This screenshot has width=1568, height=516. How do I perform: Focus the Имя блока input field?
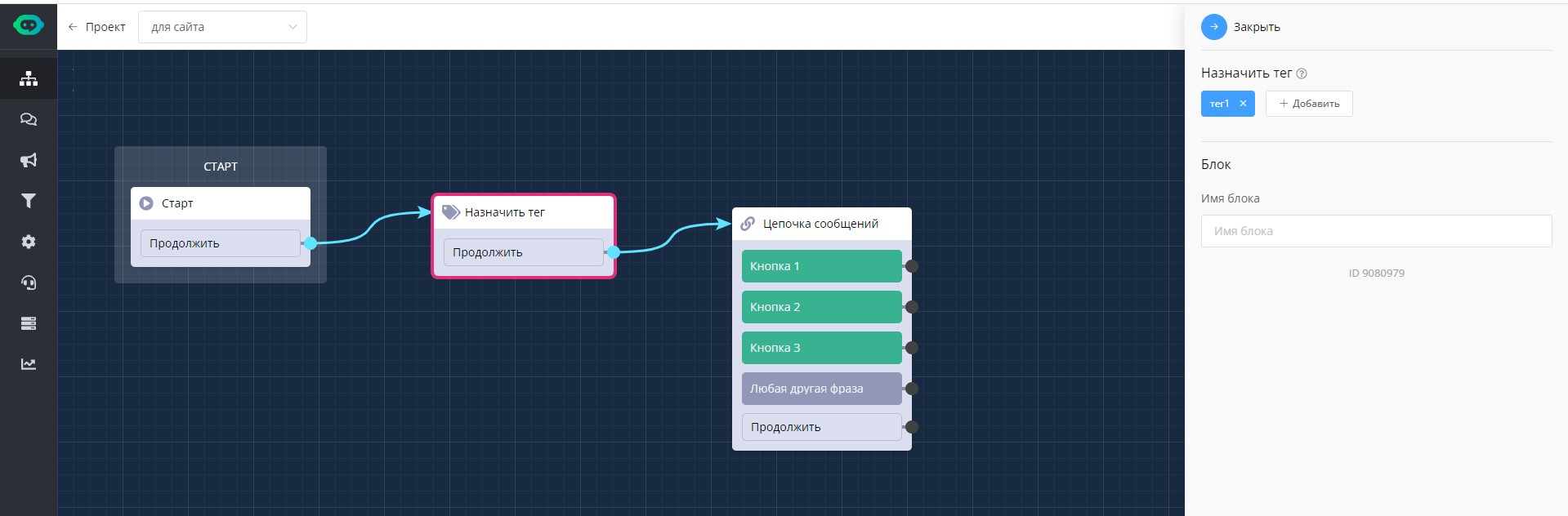point(1376,231)
